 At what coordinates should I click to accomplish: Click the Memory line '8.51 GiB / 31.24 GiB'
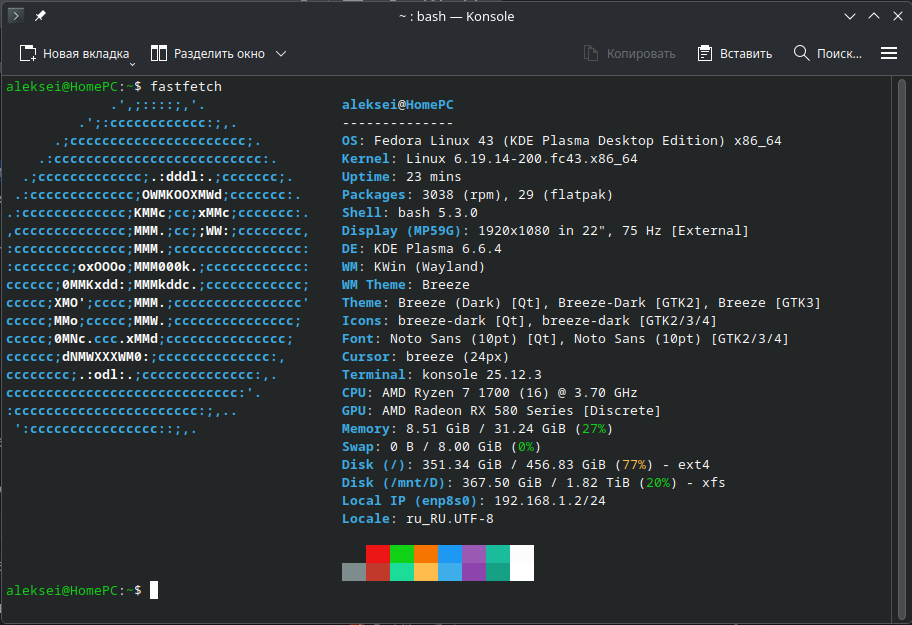tap(478, 429)
